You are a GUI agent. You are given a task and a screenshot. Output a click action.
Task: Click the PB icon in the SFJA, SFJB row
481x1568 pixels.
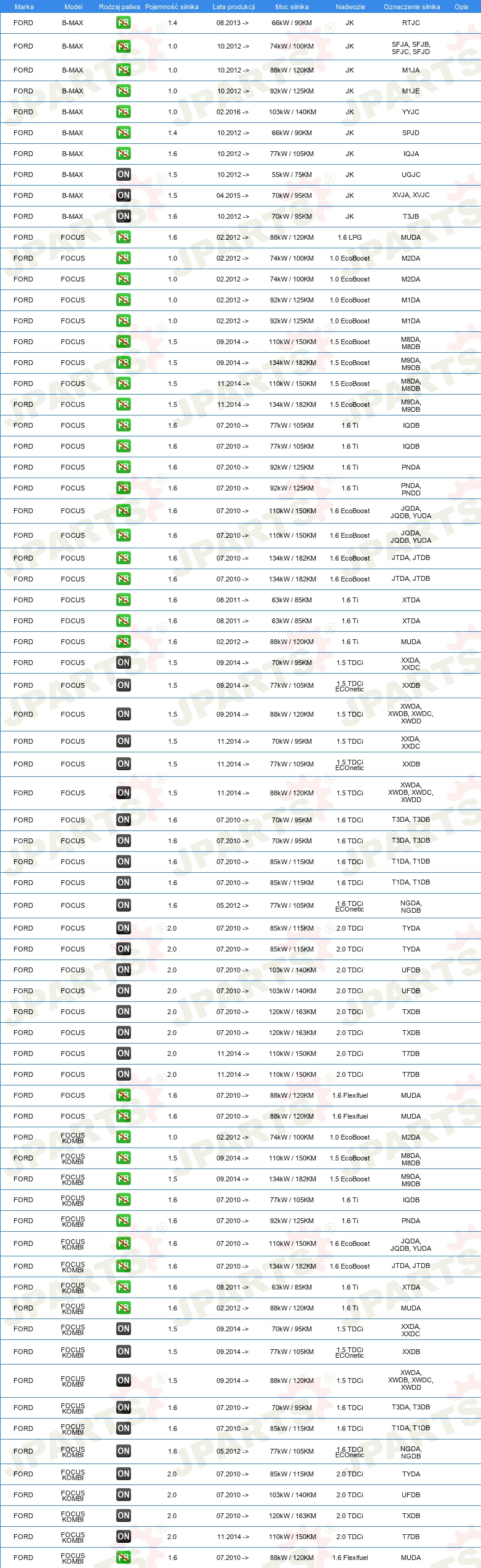tap(123, 46)
